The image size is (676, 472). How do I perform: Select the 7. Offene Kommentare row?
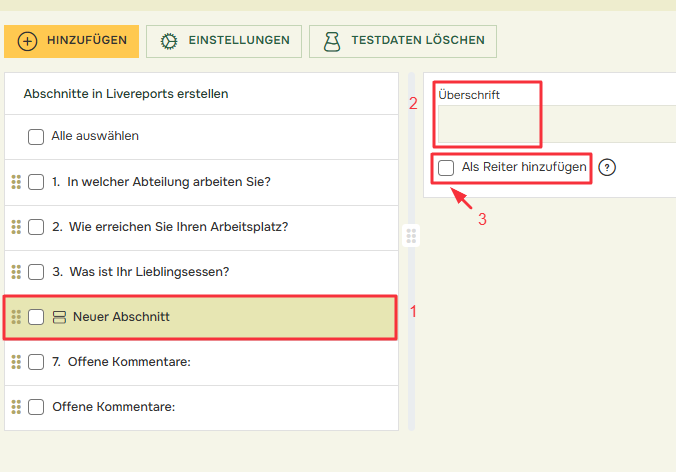(130, 362)
